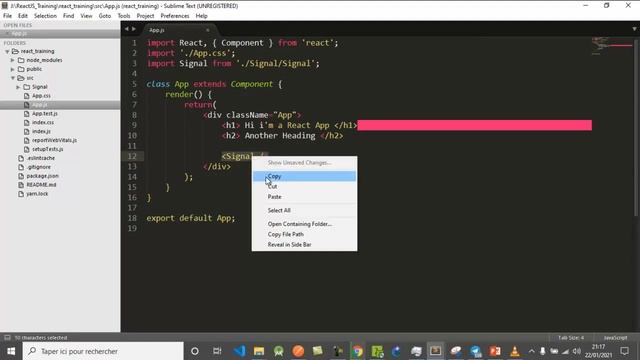This screenshot has width=640, height=360.
Task: Go to next tab with right arrow
Action: [x=134, y=29]
